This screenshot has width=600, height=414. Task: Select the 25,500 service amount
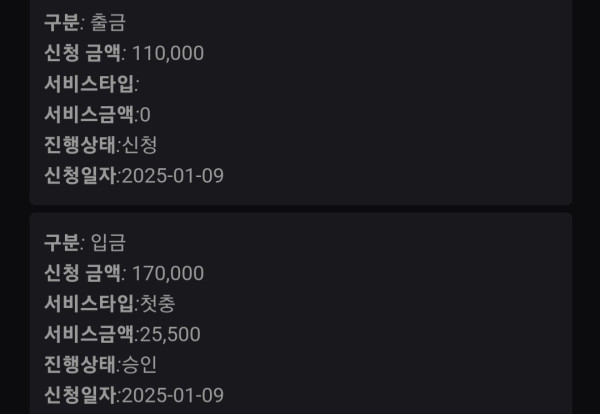point(170,334)
